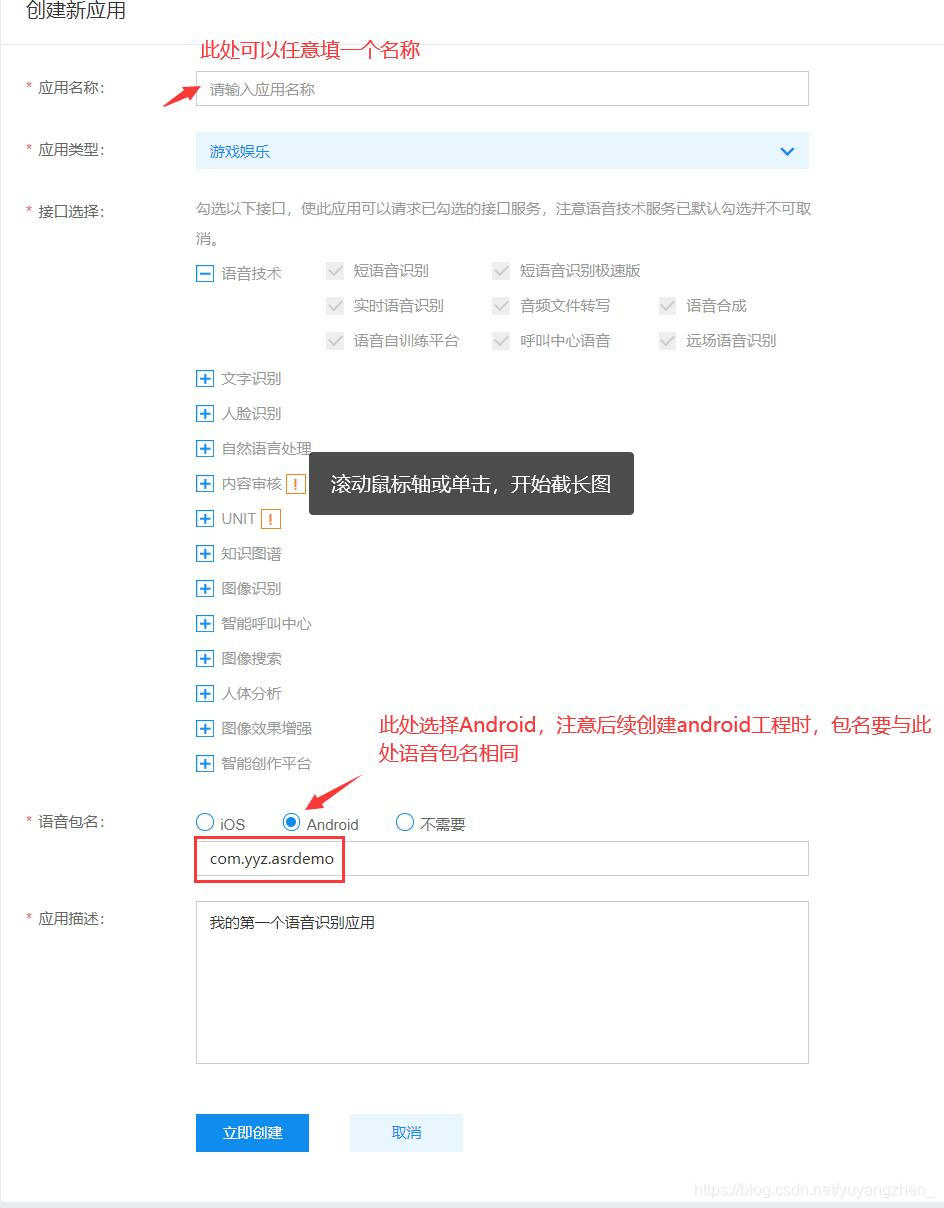The image size is (944, 1208).
Task: Click the 应用类型 field label
Action: (71, 149)
